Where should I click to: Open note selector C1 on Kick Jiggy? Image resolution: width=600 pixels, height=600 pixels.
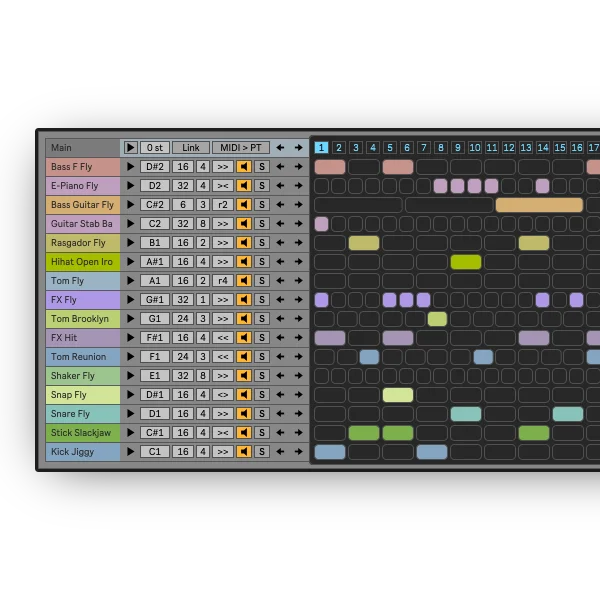pos(155,452)
